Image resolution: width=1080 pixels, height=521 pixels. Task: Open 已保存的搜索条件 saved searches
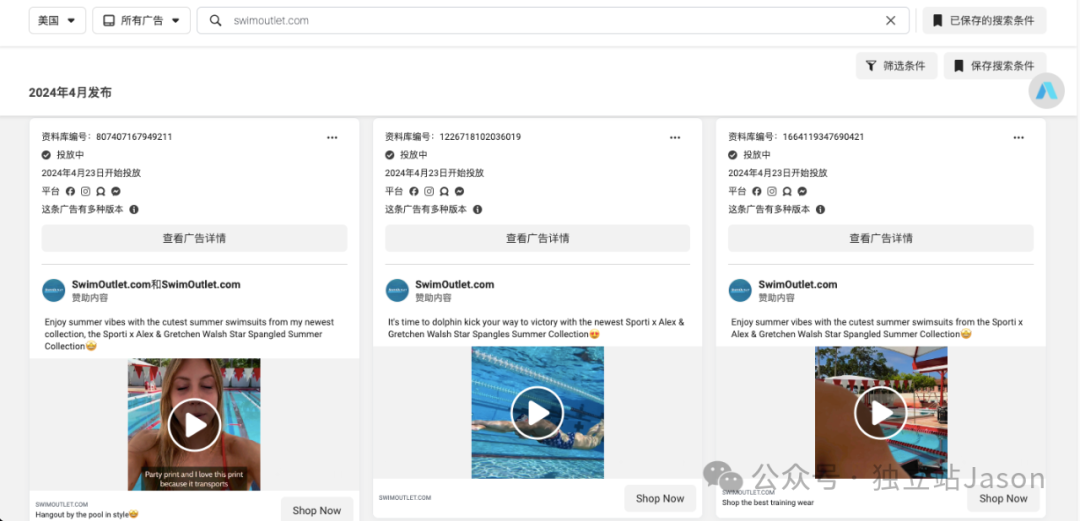tap(984, 21)
